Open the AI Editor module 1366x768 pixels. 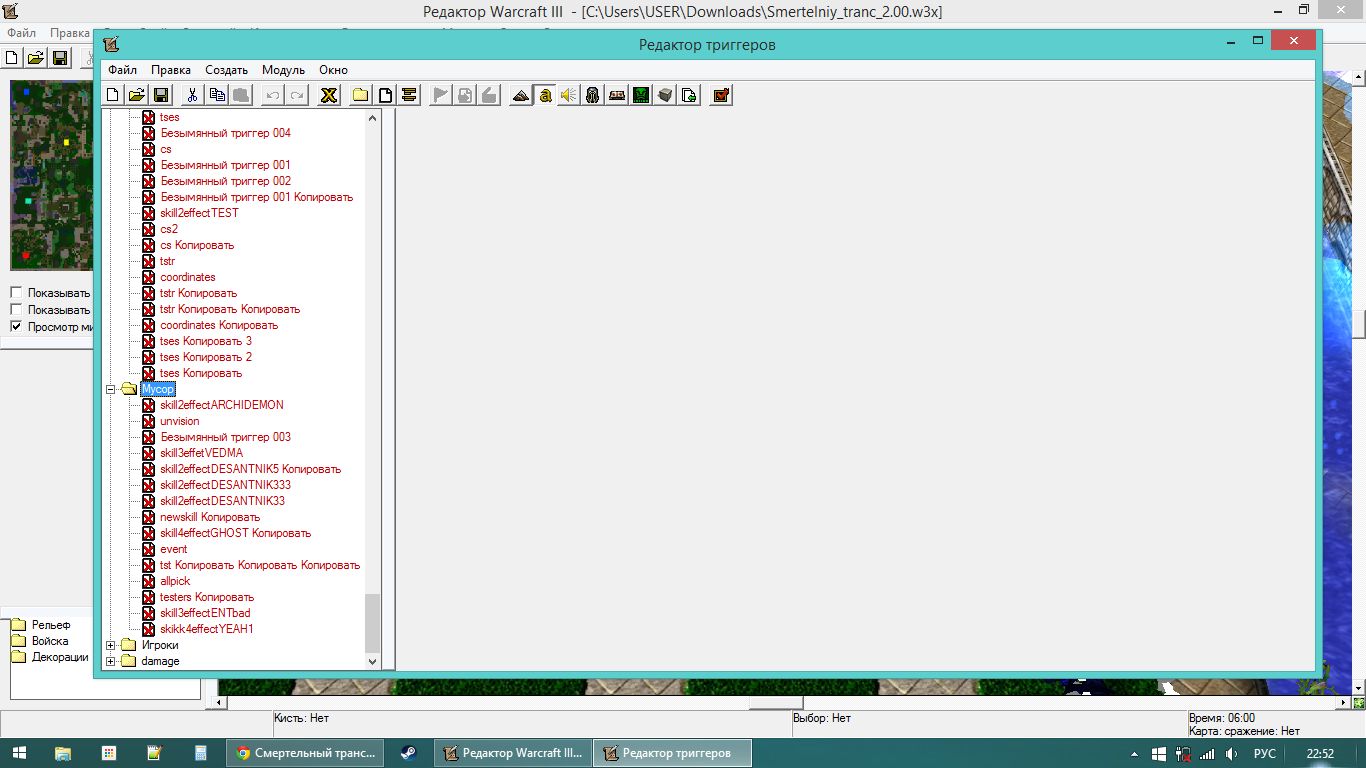(640, 95)
